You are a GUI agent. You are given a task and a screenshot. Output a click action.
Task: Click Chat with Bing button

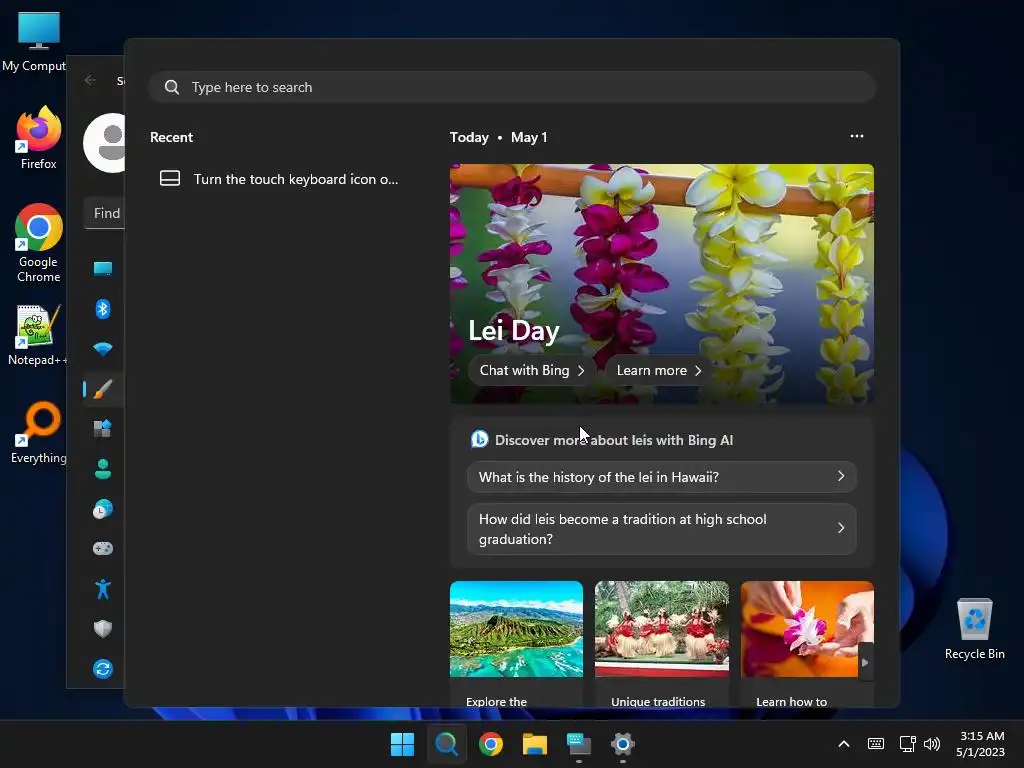[x=532, y=370]
